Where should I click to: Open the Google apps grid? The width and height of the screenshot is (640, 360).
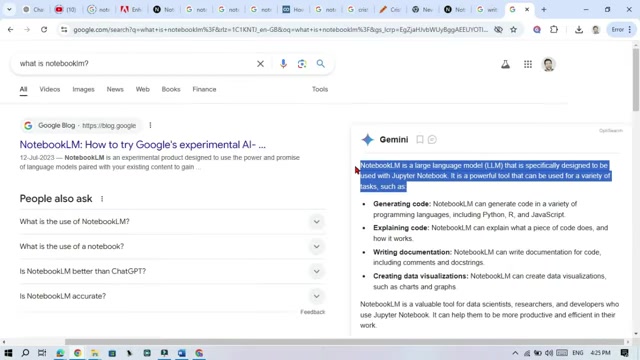[x=528, y=64]
